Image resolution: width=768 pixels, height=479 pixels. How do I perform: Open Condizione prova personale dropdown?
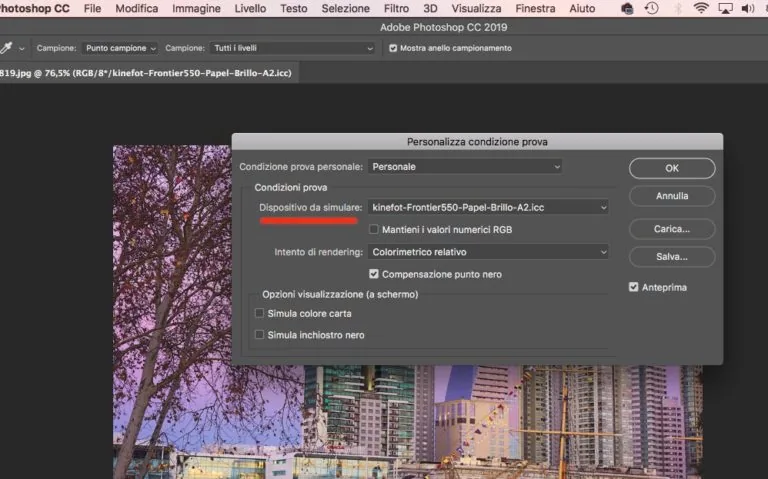point(464,167)
